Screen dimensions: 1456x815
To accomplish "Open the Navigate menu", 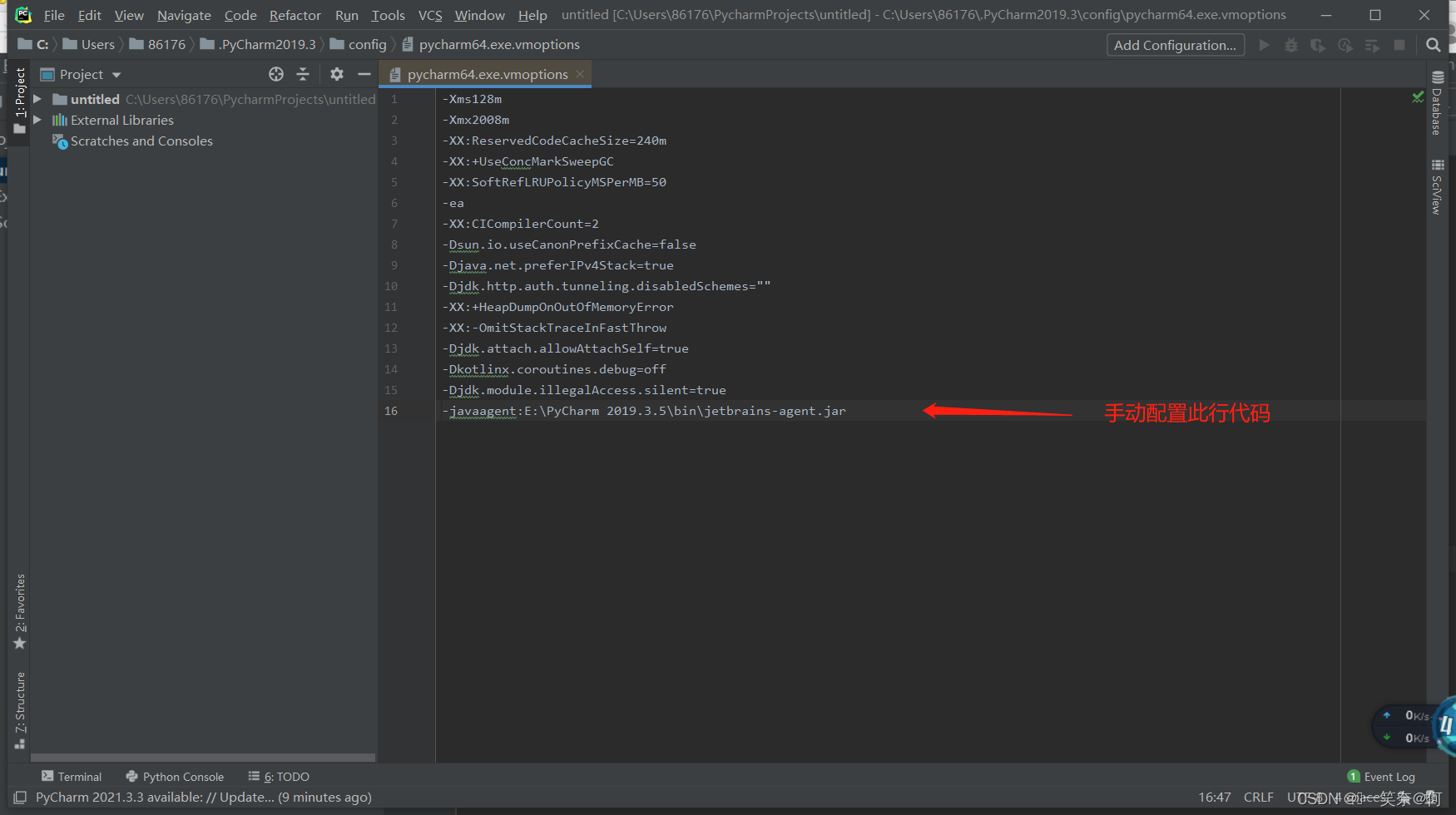I will (184, 15).
